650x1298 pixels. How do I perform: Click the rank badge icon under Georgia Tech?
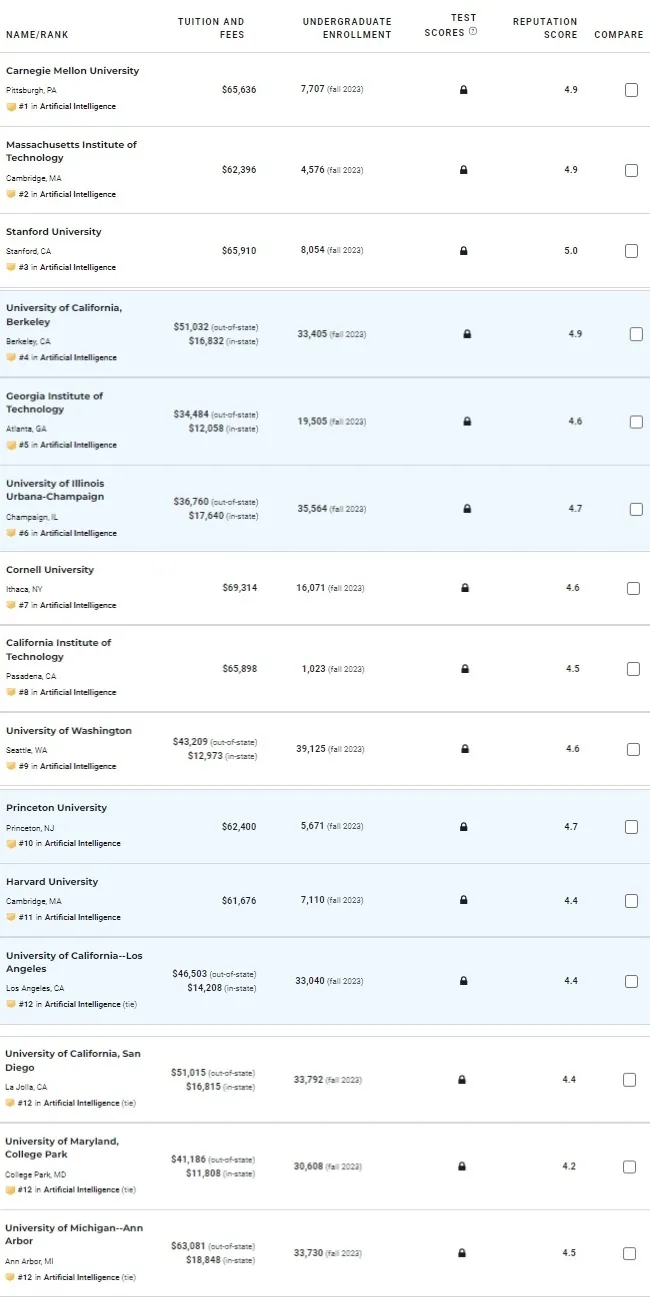point(11,445)
